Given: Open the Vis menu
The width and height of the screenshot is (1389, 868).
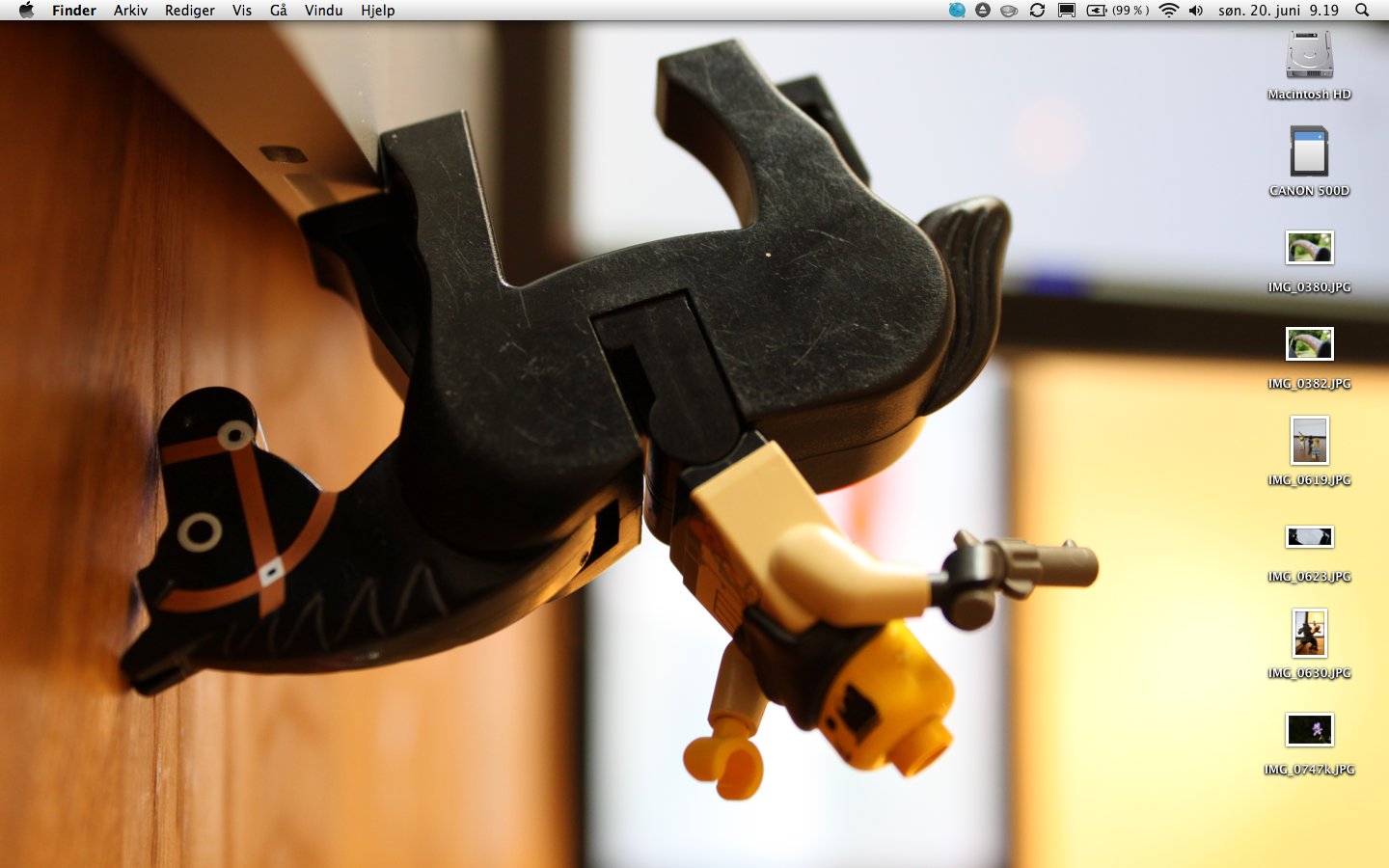Looking at the screenshot, I should [242, 10].
